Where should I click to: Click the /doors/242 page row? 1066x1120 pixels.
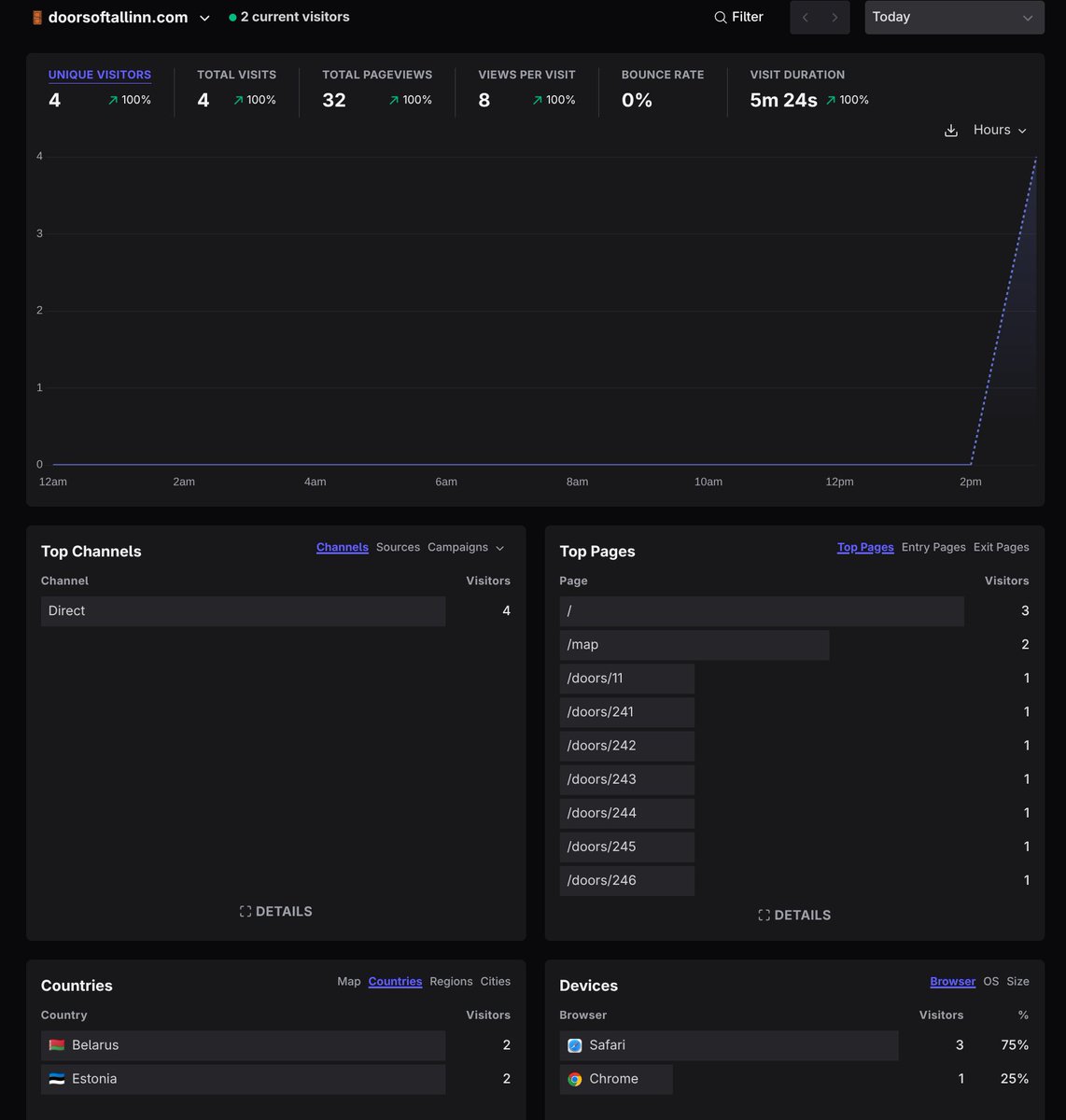click(x=794, y=746)
